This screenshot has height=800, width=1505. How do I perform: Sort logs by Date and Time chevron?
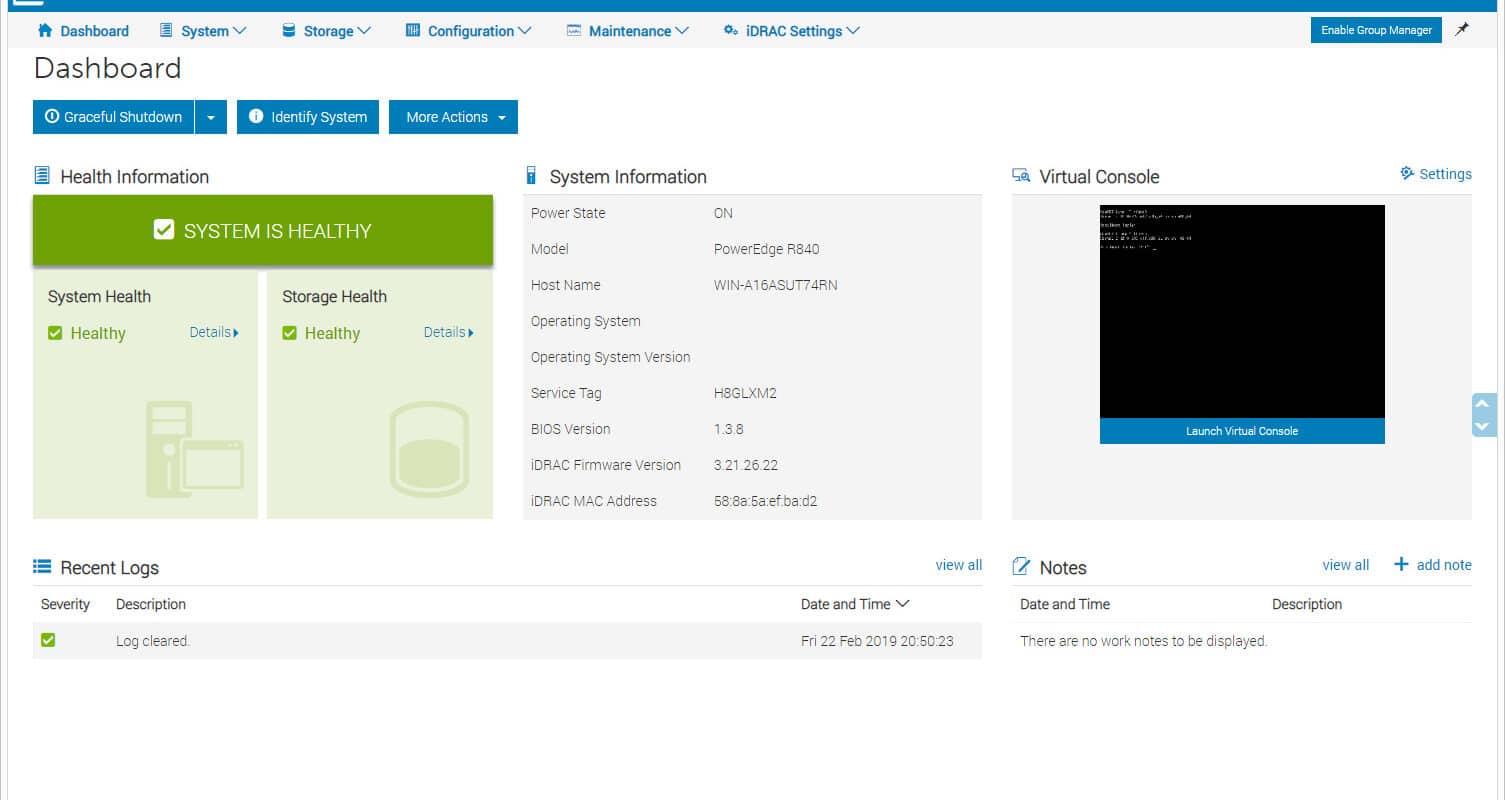click(x=903, y=604)
